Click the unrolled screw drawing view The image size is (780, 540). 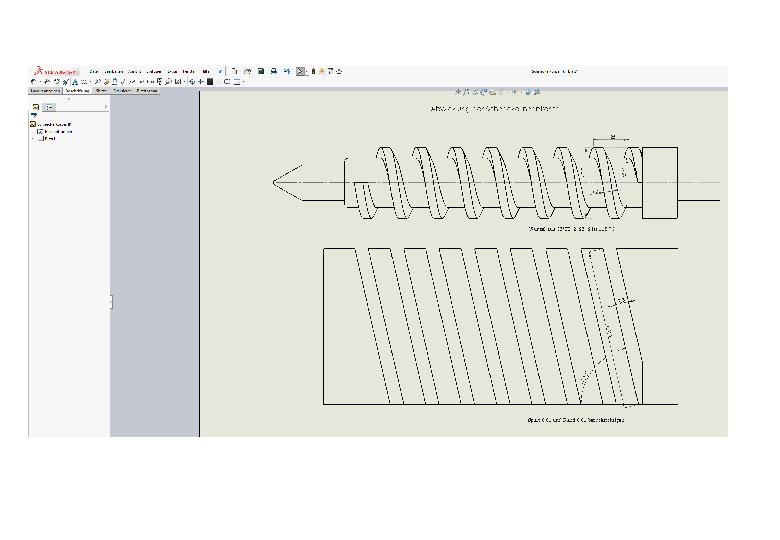500,326
